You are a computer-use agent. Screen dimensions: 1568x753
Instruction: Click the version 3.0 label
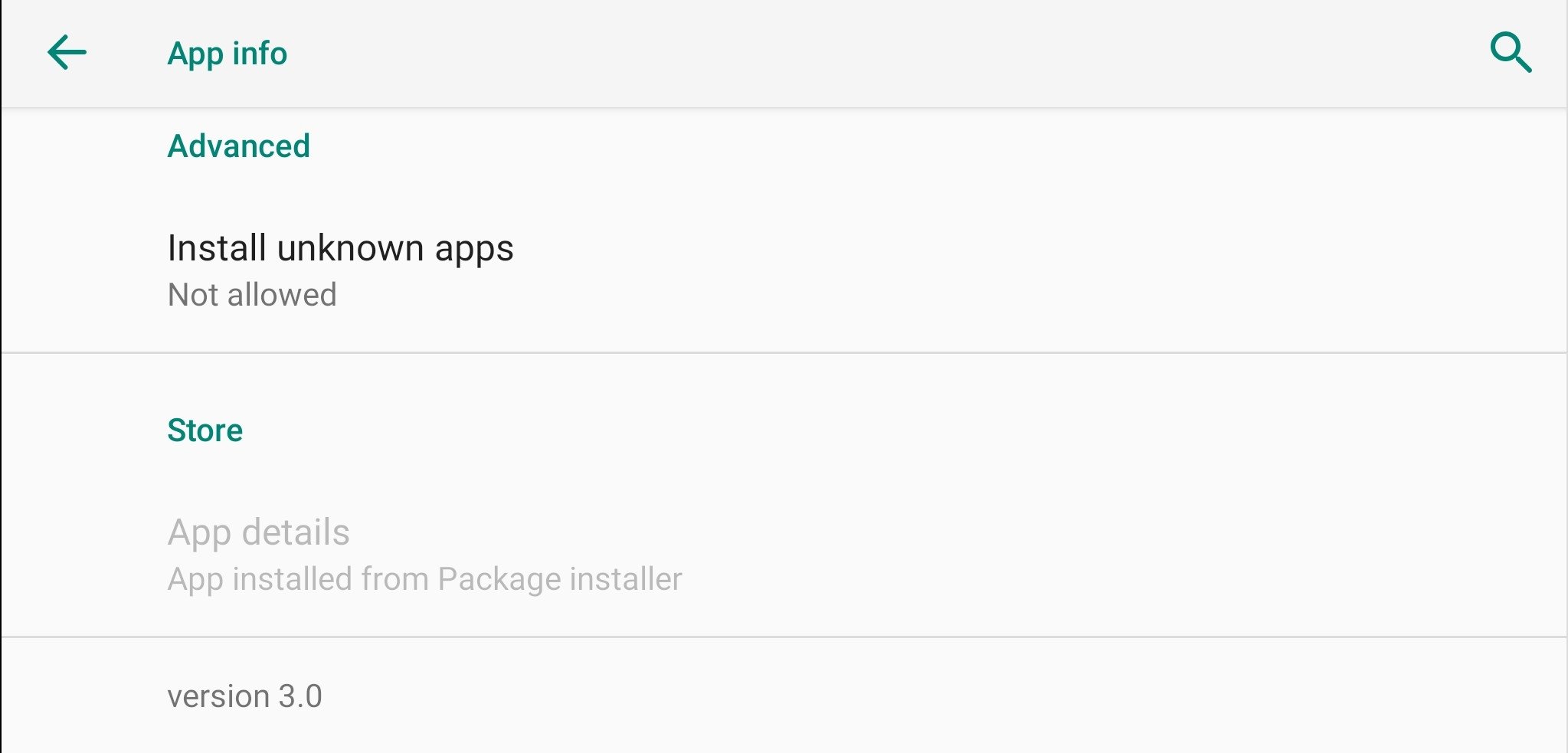pos(244,696)
